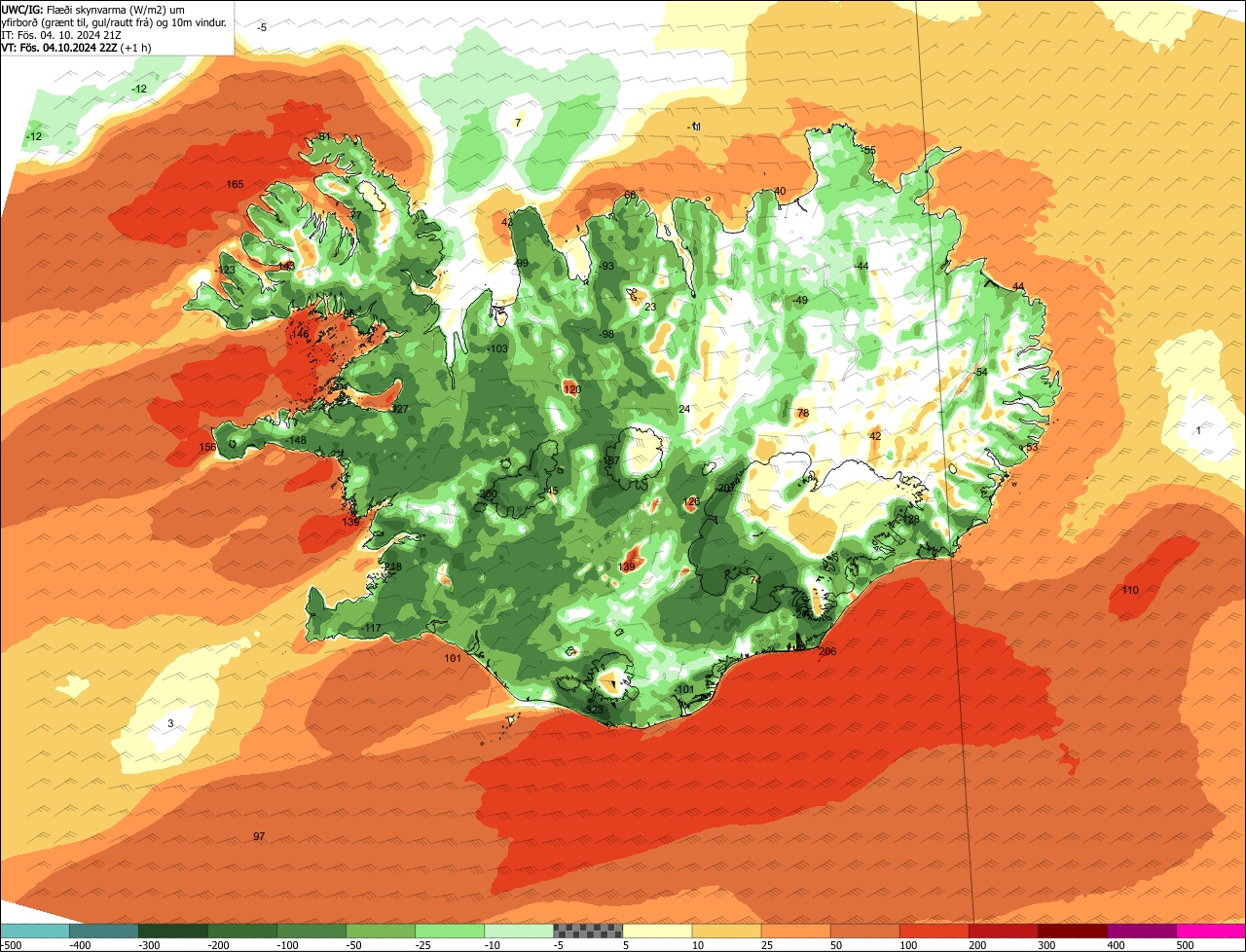Image resolution: width=1246 pixels, height=952 pixels.
Task: Click the '97' flux value in the southwest ocean
Action: [x=259, y=837]
